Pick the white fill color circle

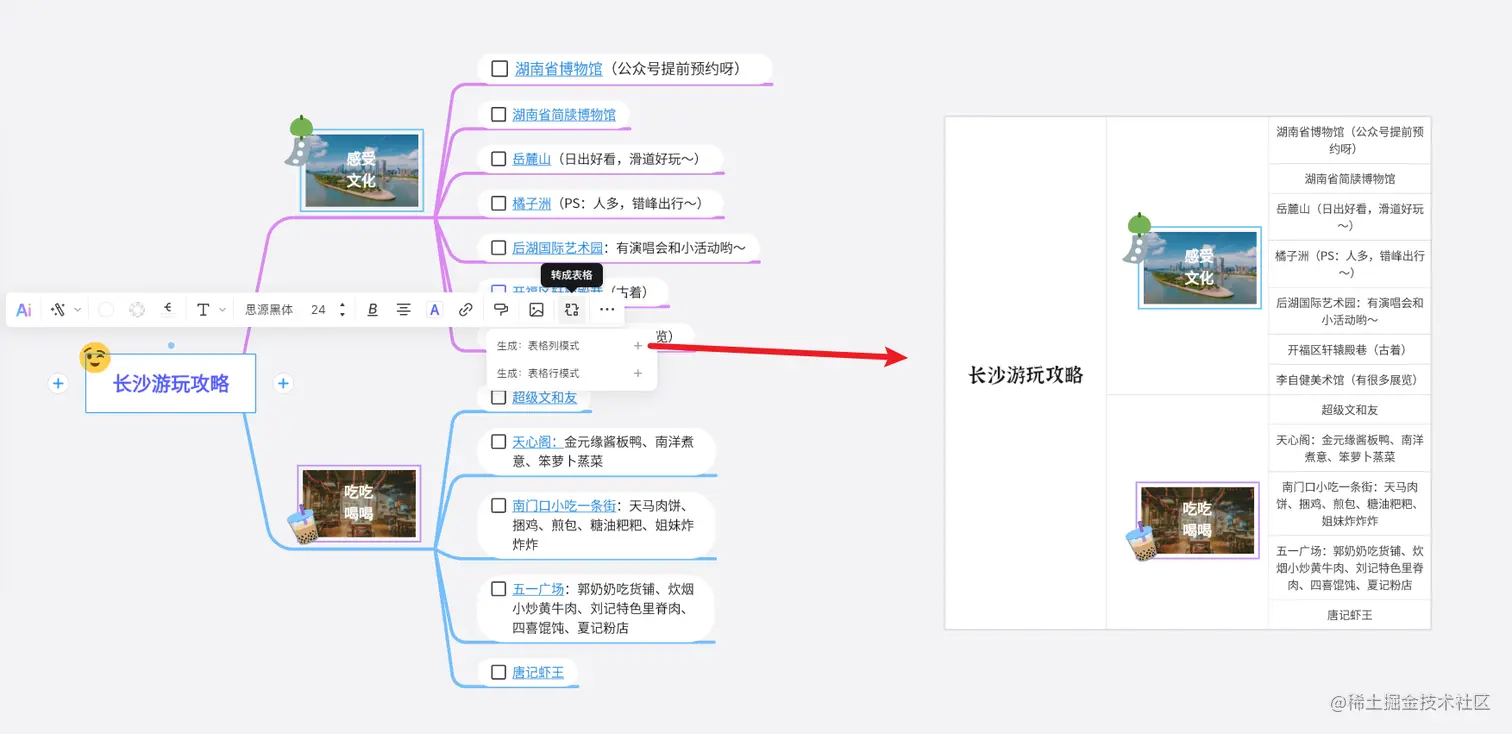pyautogui.click(x=106, y=310)
